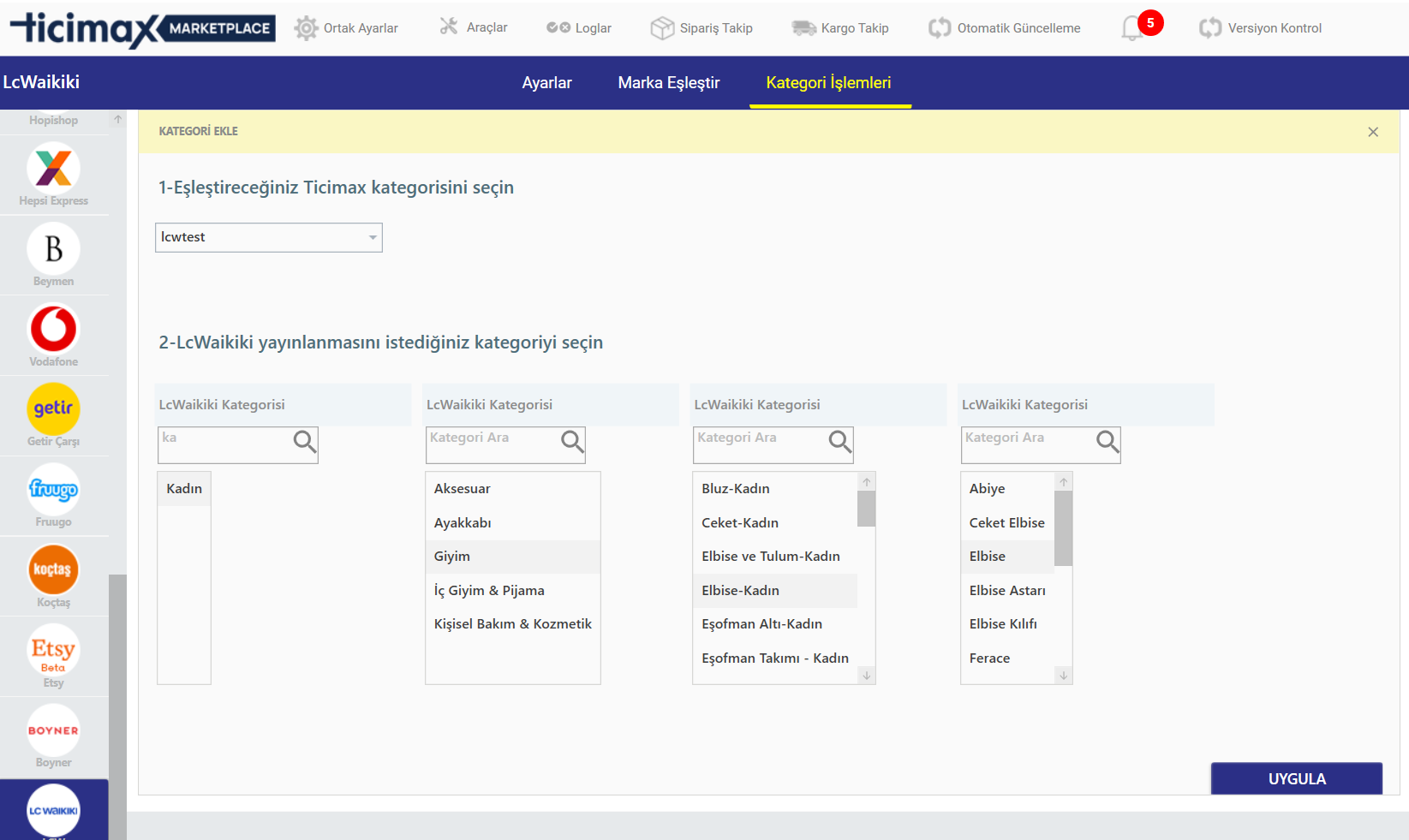Open the Loglar menu
Screen dimensions: 1409x840
pos(579,28)
